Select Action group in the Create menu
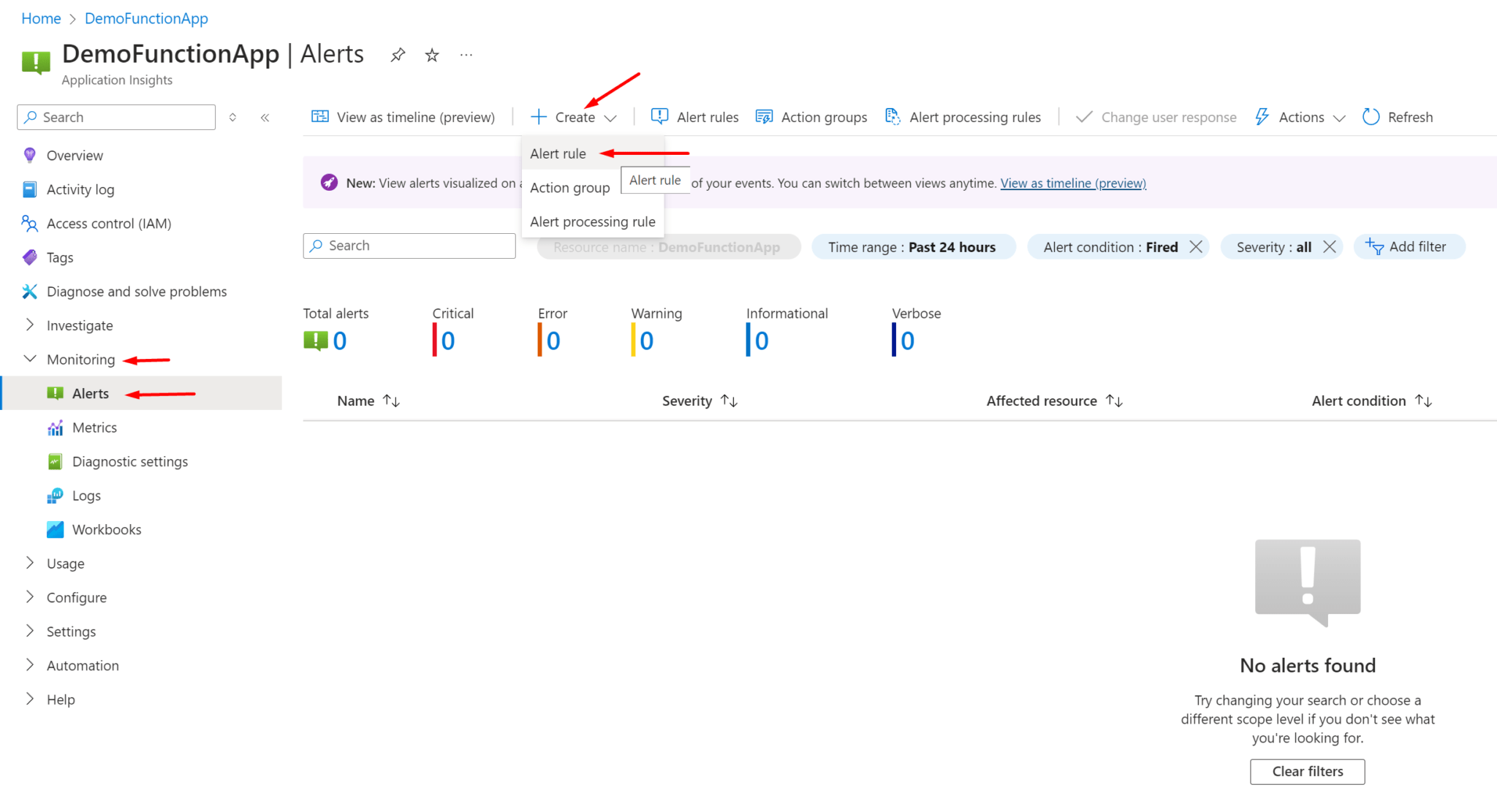1497x812 pixels. click(570, 188)
